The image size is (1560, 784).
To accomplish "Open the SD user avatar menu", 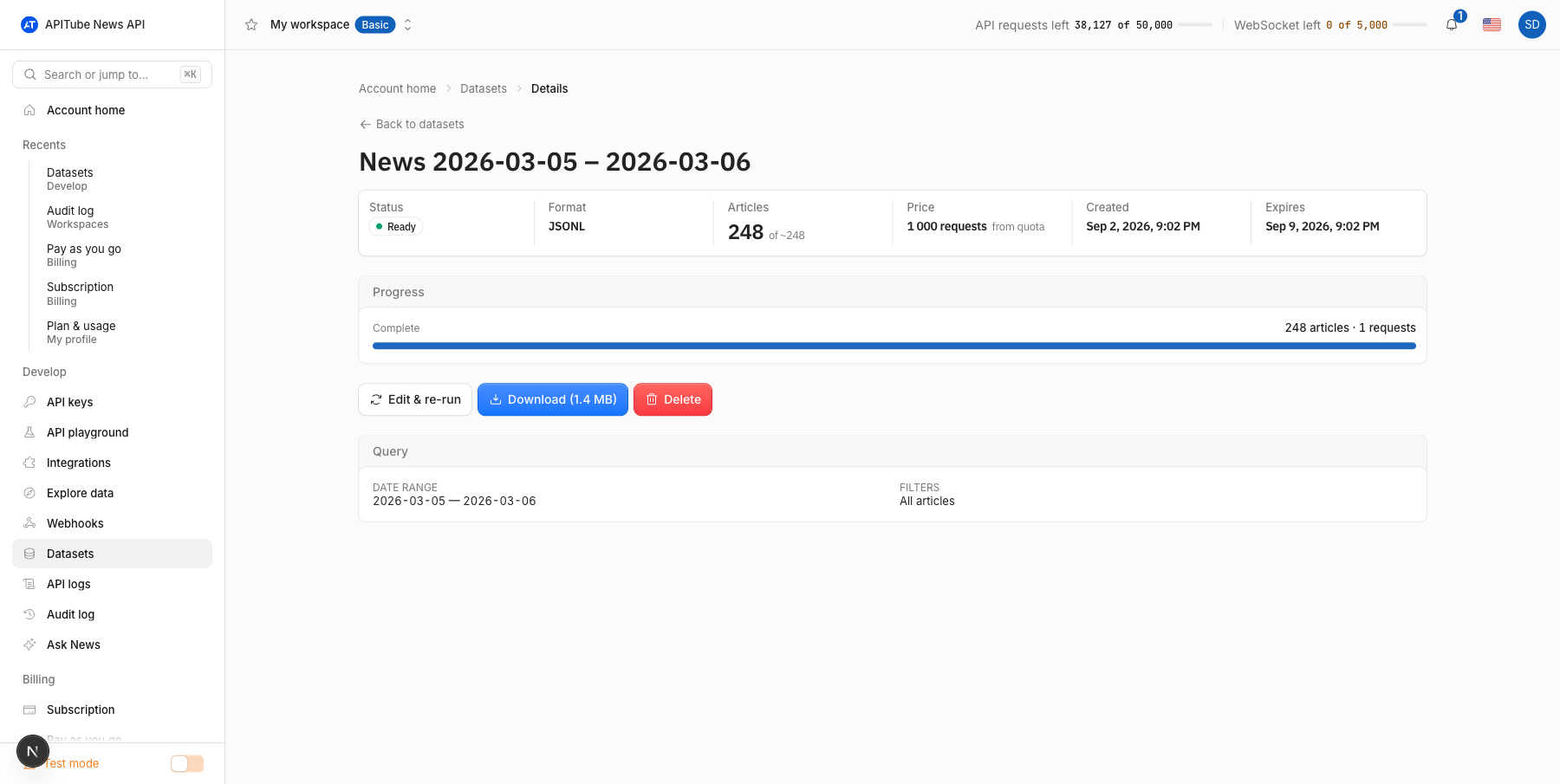I will [1532, 24].
